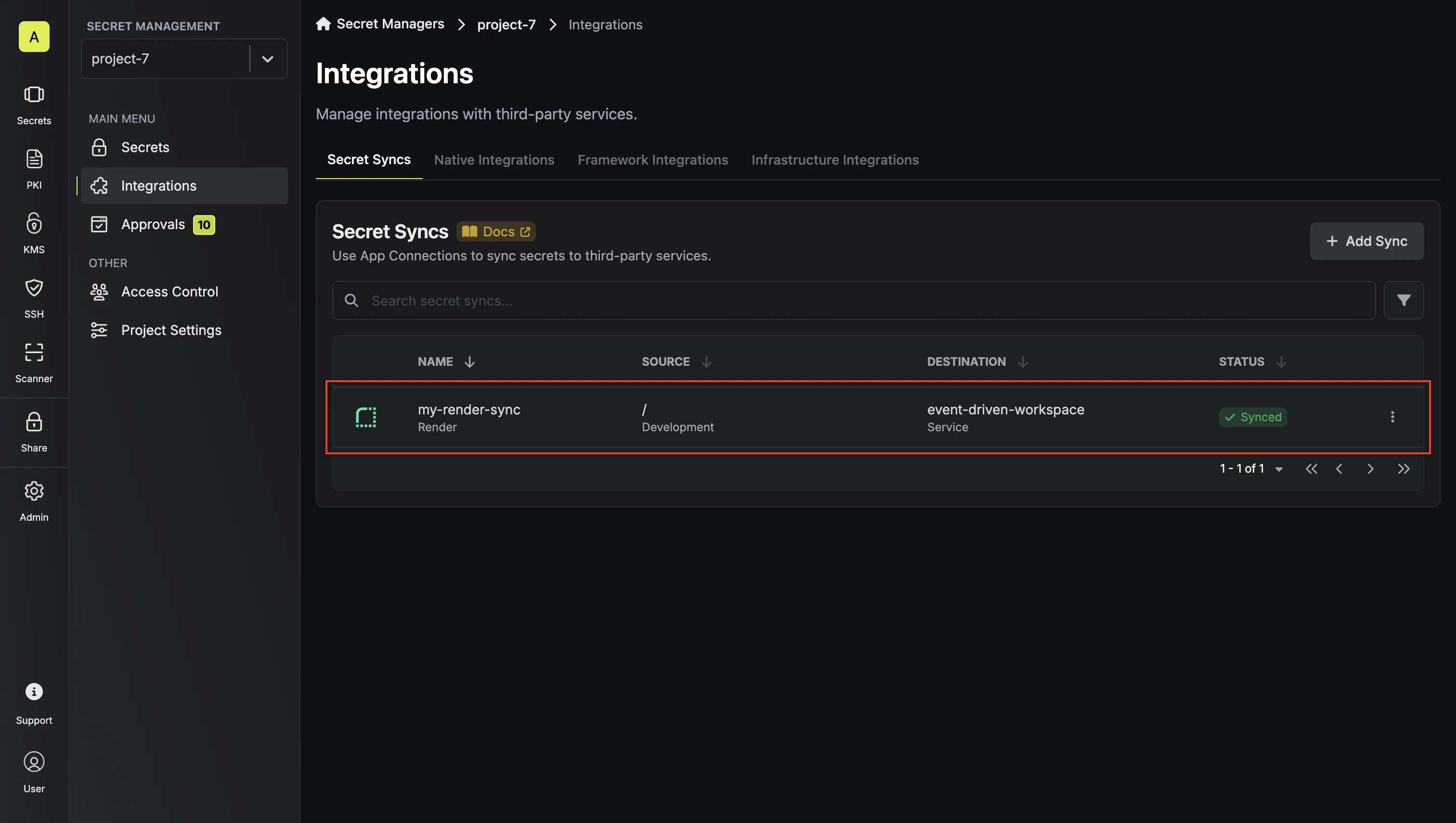The height and width of the screenshot is (823, 1456).
Task: Select Secrets in the main menu
Action: click(184, 147)
